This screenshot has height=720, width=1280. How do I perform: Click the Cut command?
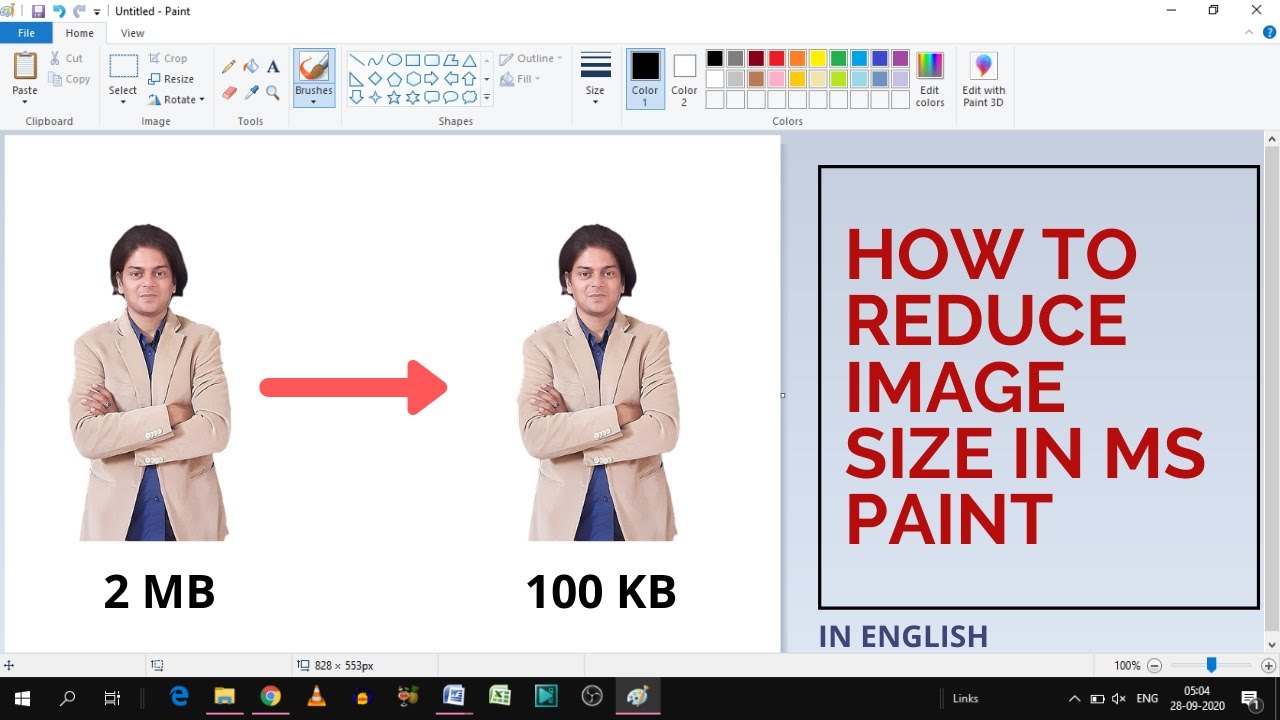(67, 58)
